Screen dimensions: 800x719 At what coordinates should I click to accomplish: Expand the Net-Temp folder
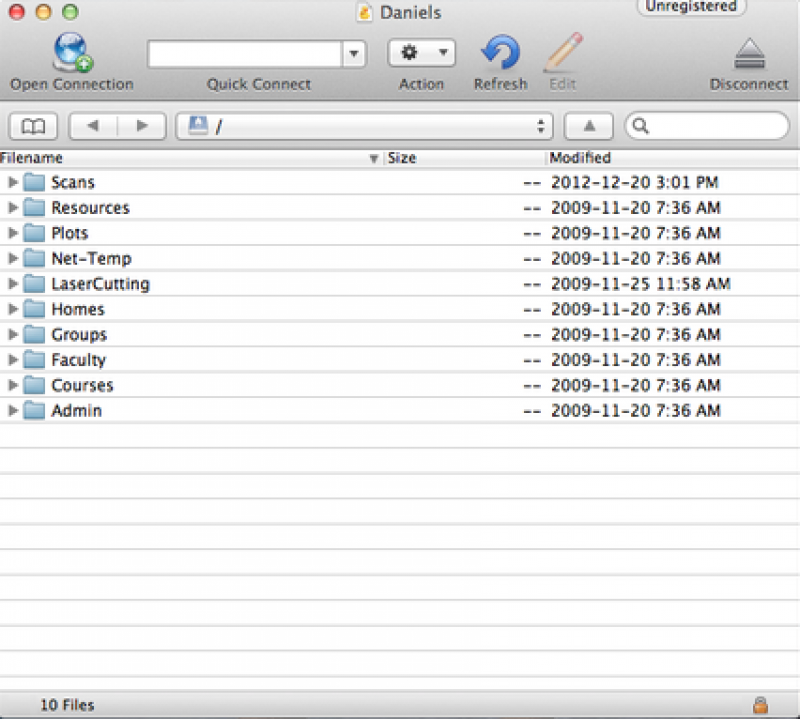pos(13,258)
